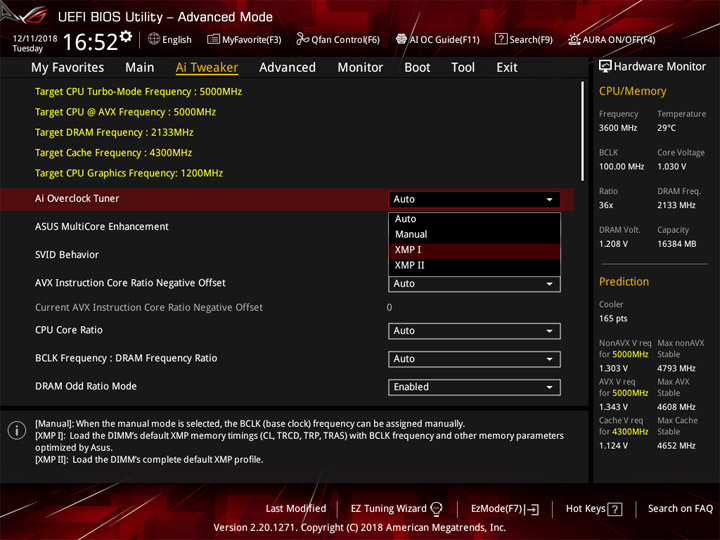720x540 pixels.
Task: Click the 12/11/2018 date text
Action: pos(35,39)
